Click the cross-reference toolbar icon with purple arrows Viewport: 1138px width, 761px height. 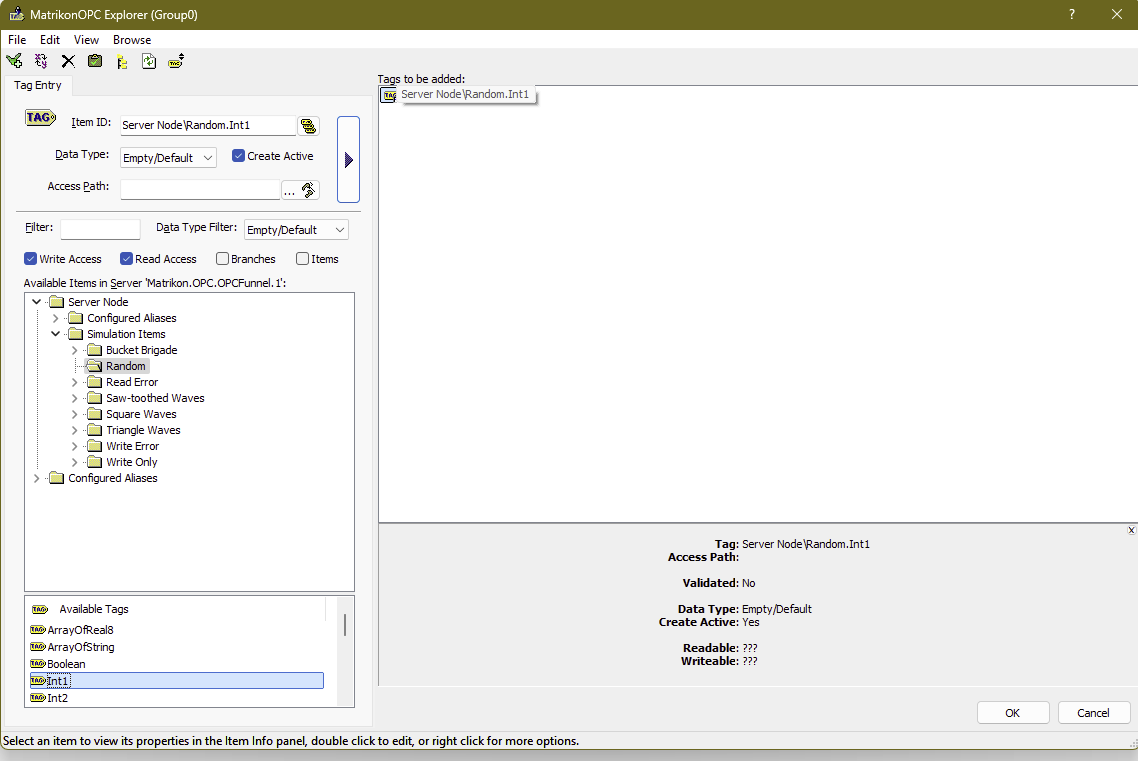pyautogui.click(x=41, y=61)
